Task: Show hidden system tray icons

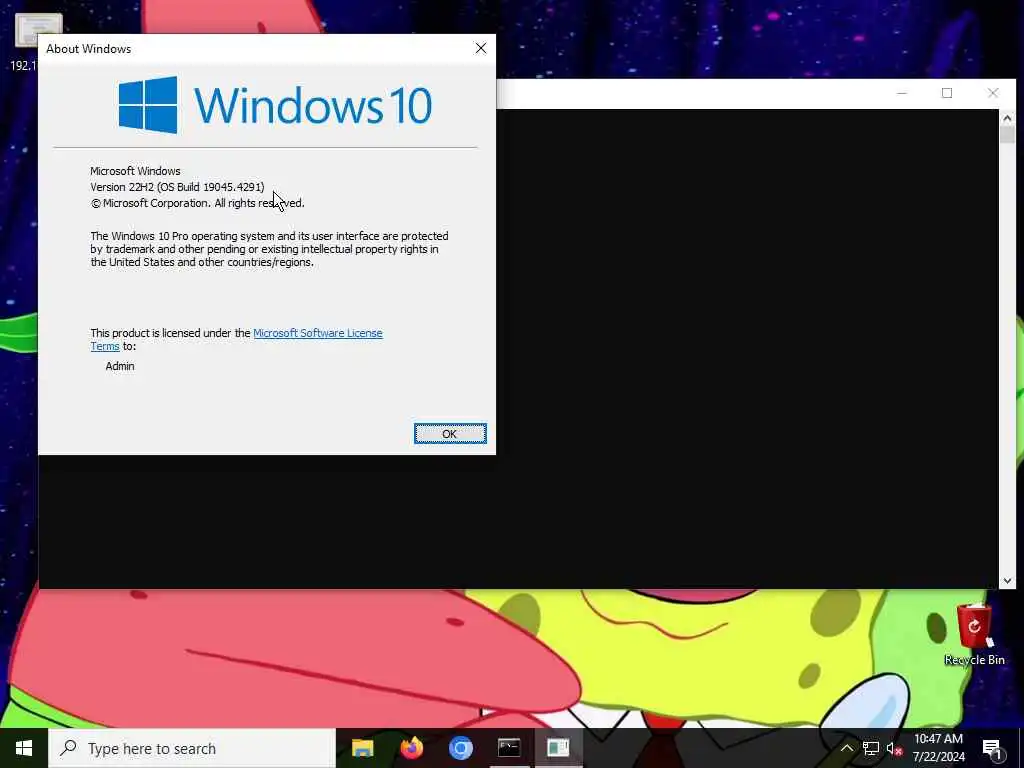Action: pyautogui.click(x=846, y=748)
